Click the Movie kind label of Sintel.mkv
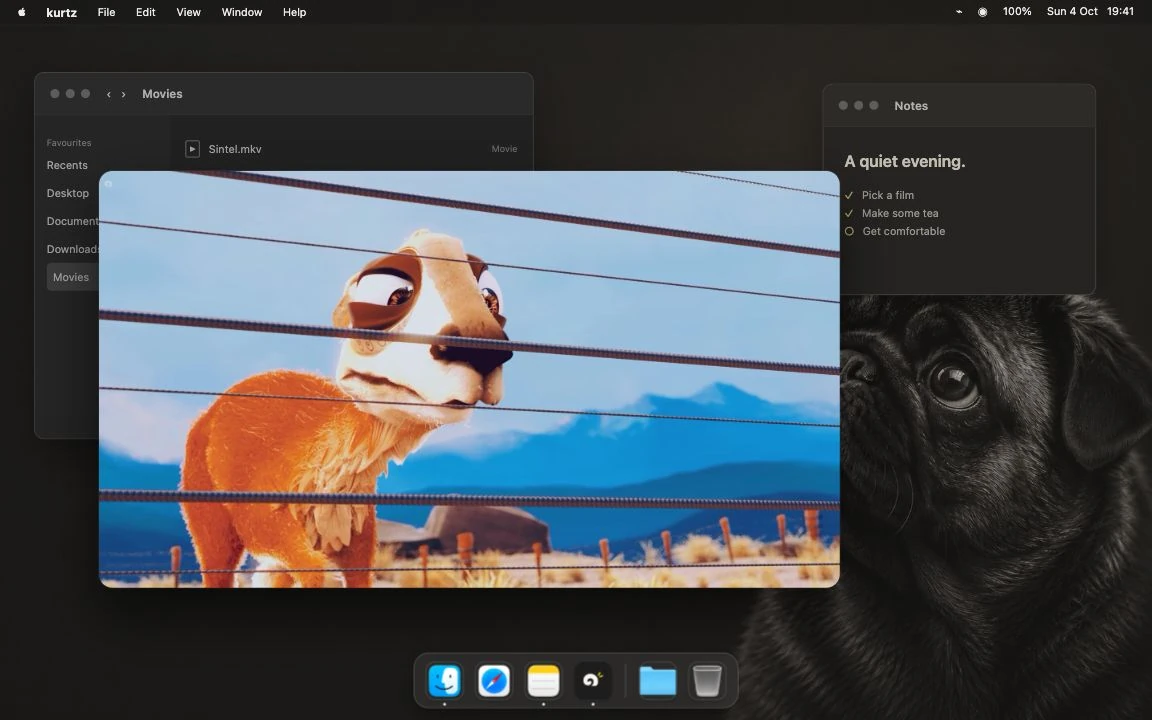This screenshot has height=720, width=1152. pos(504,149)
